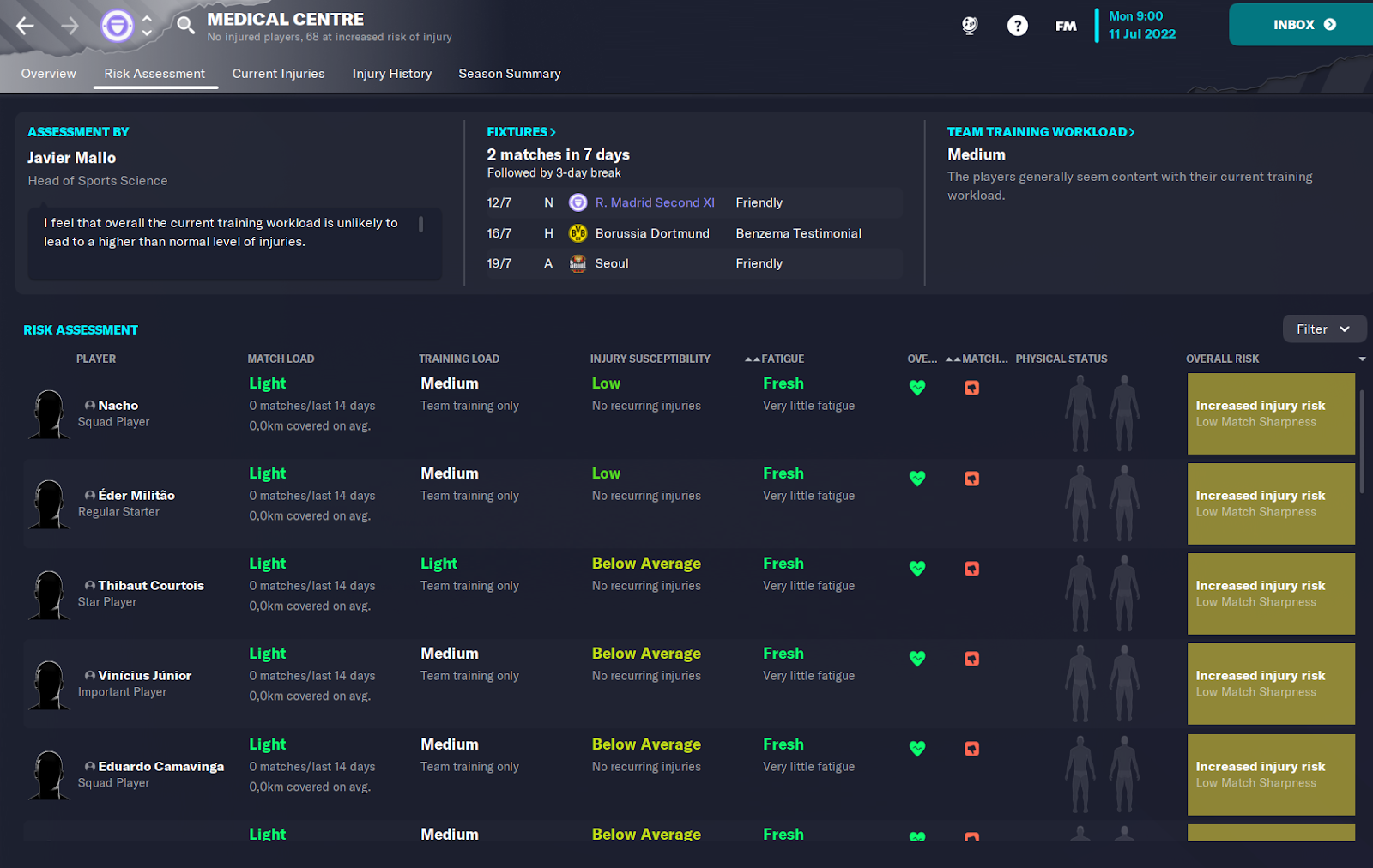Click Vinícius Júnior's physical status figure
The height and width of the screenshot is (868, 1373).
point(1102,684)
